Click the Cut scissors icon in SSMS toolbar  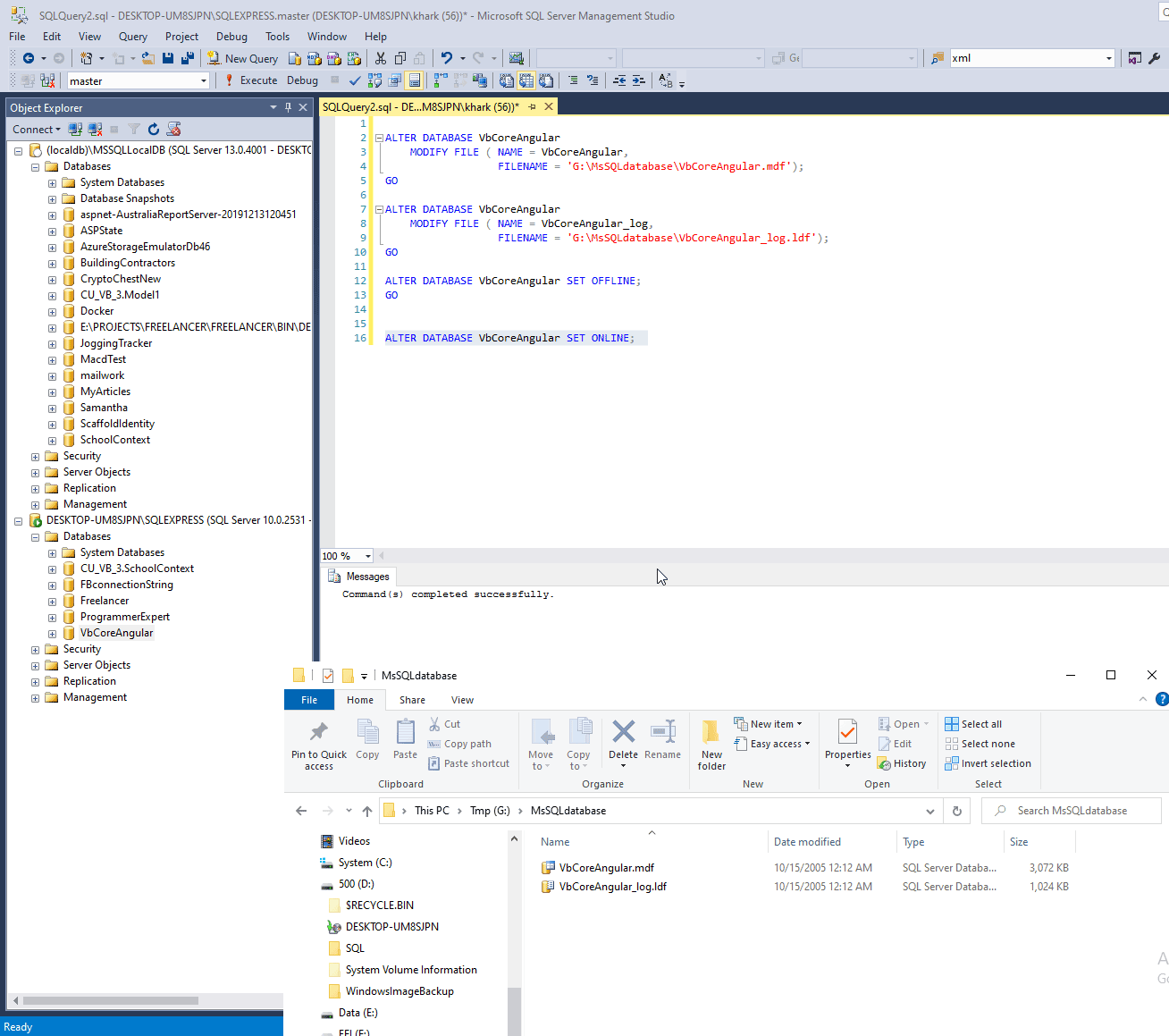tap(381, 58)
